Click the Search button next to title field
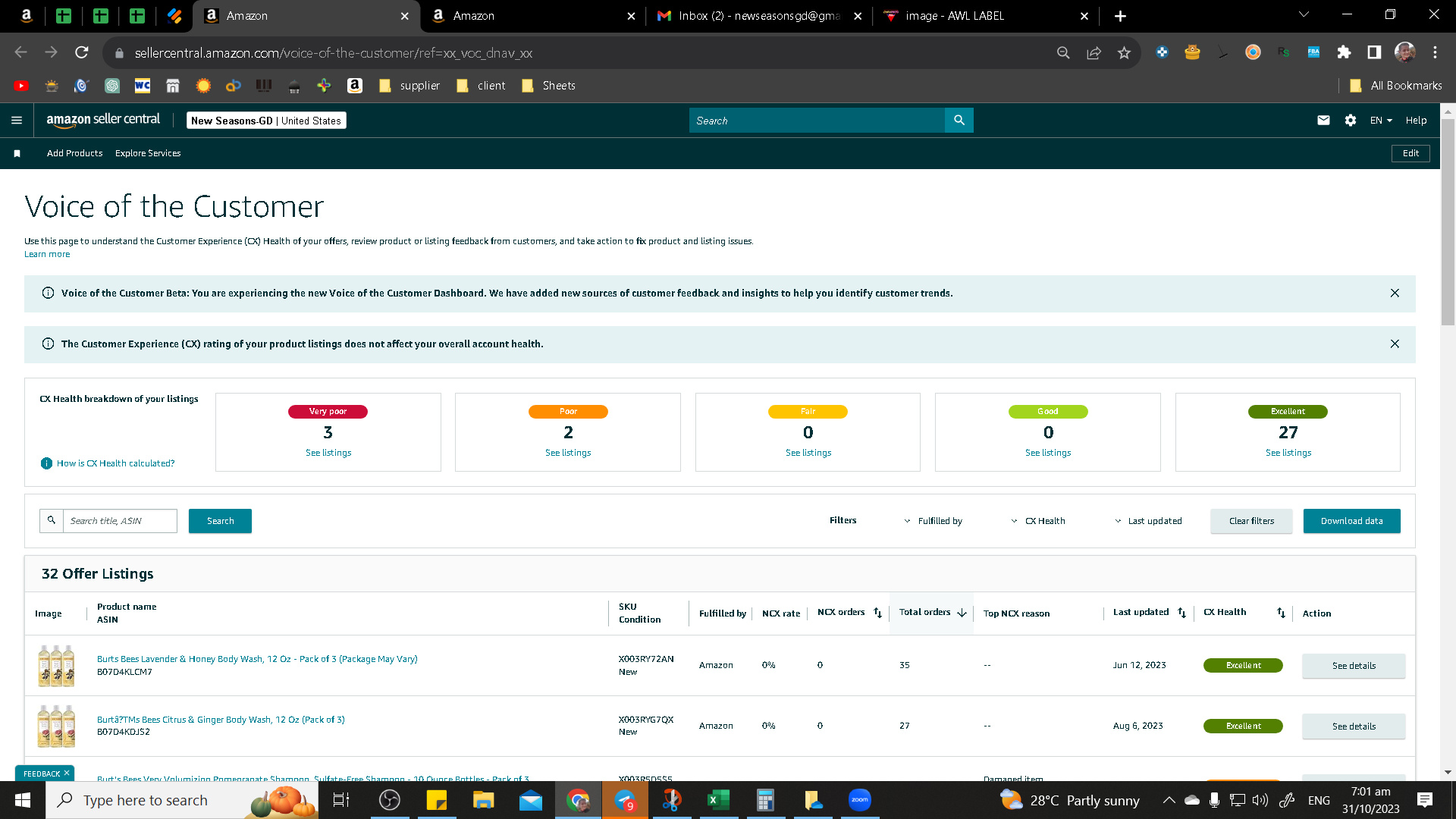The image size is (1456, 819). point(220,521)
